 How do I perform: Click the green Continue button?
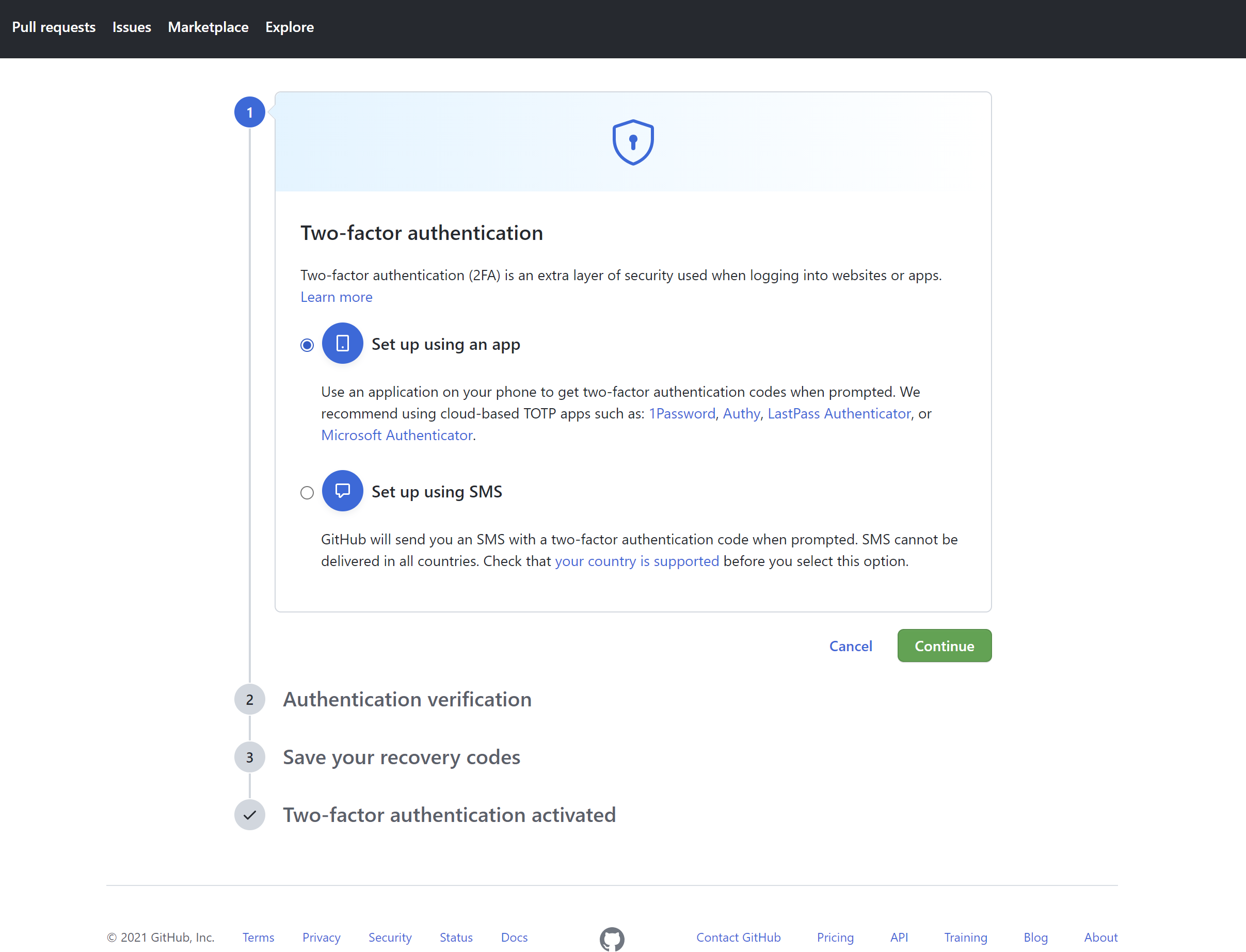(944, 646)
